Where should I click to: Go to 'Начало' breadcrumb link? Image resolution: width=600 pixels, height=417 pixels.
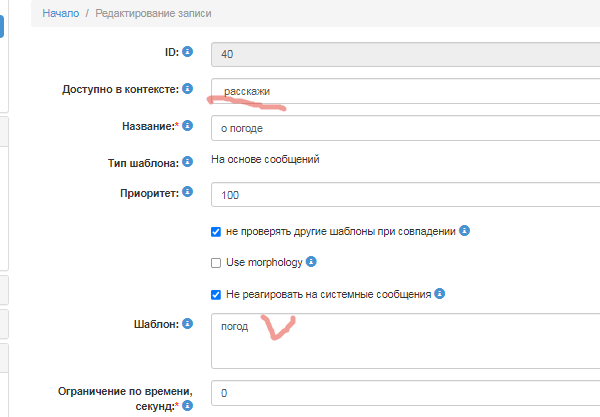point(61,13)
